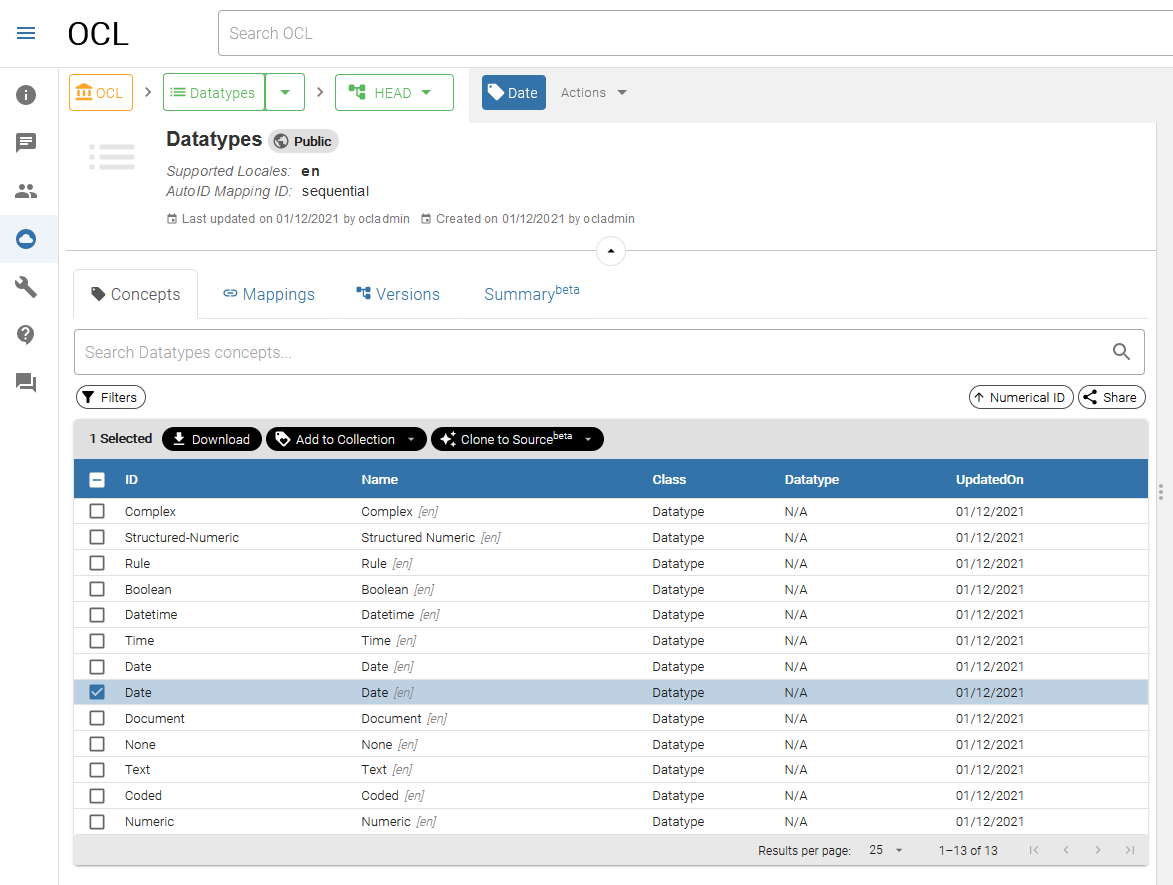Open the feedback comment sidebar icon

[x=26, y=143]
